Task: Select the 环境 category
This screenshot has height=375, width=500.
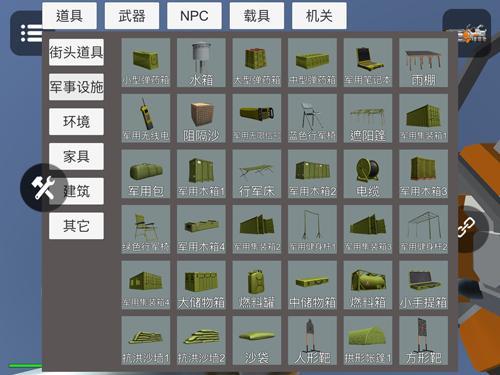Action: 76,122
